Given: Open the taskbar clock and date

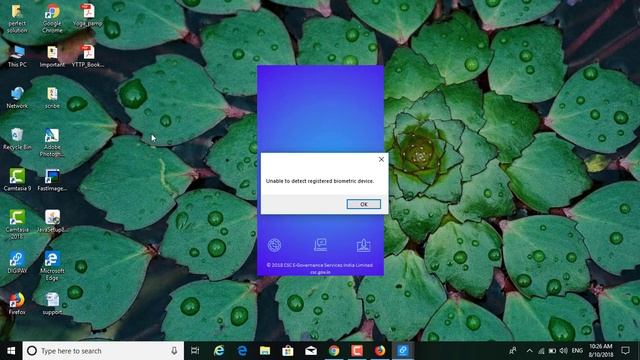Looking at the screenshot, I should tap(601, 351).
